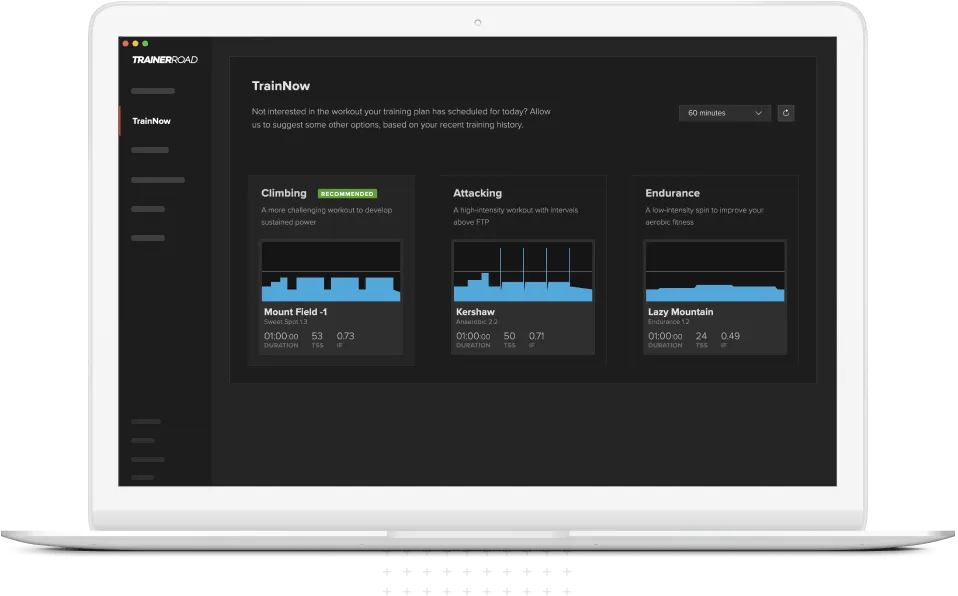Click the Anaerobic 2.2 label
The height and width of the screenshot is (596, 958).
tap(477, 322)
